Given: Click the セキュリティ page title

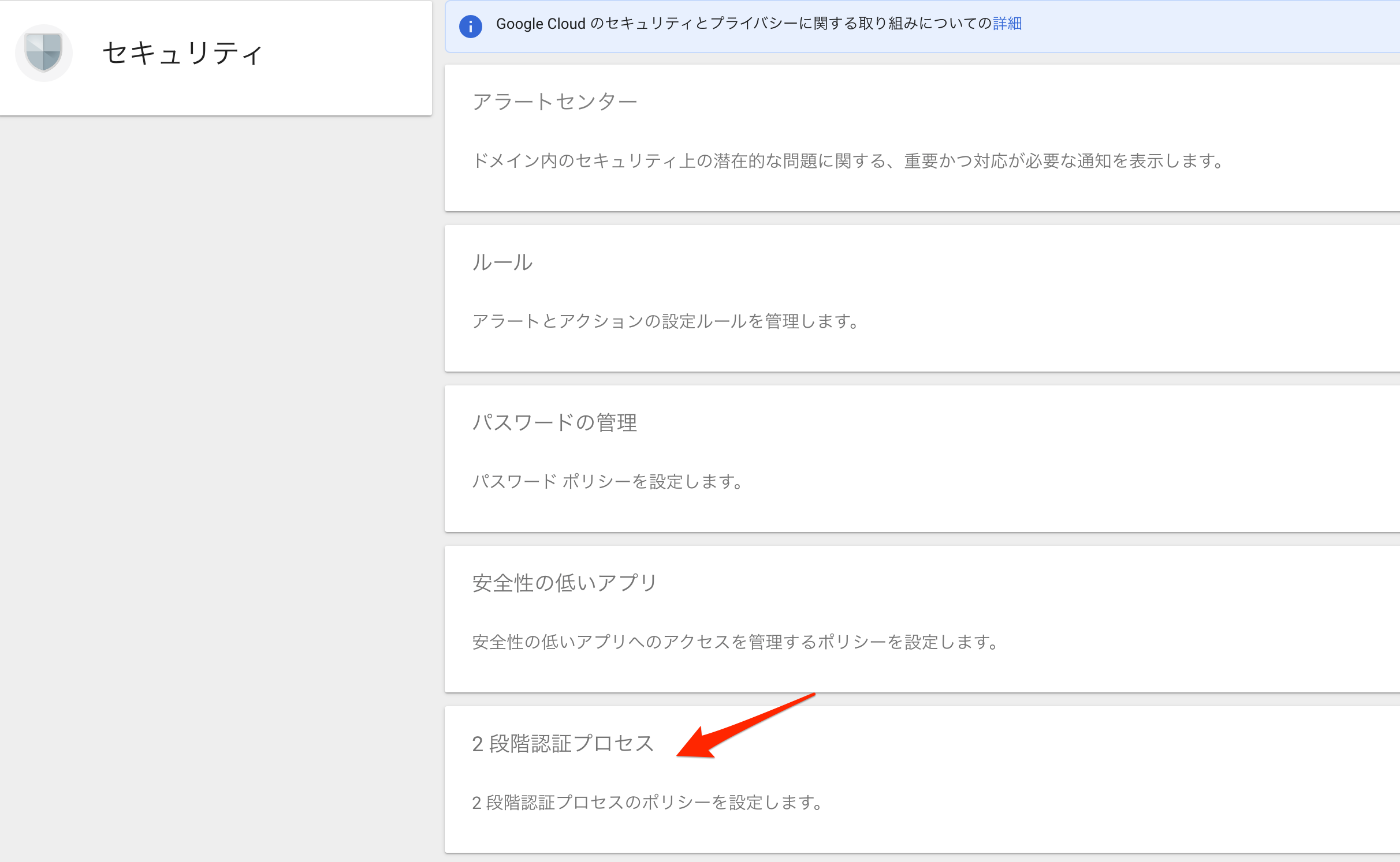Looking at the screenshot, I should click(x=183, y=53).
